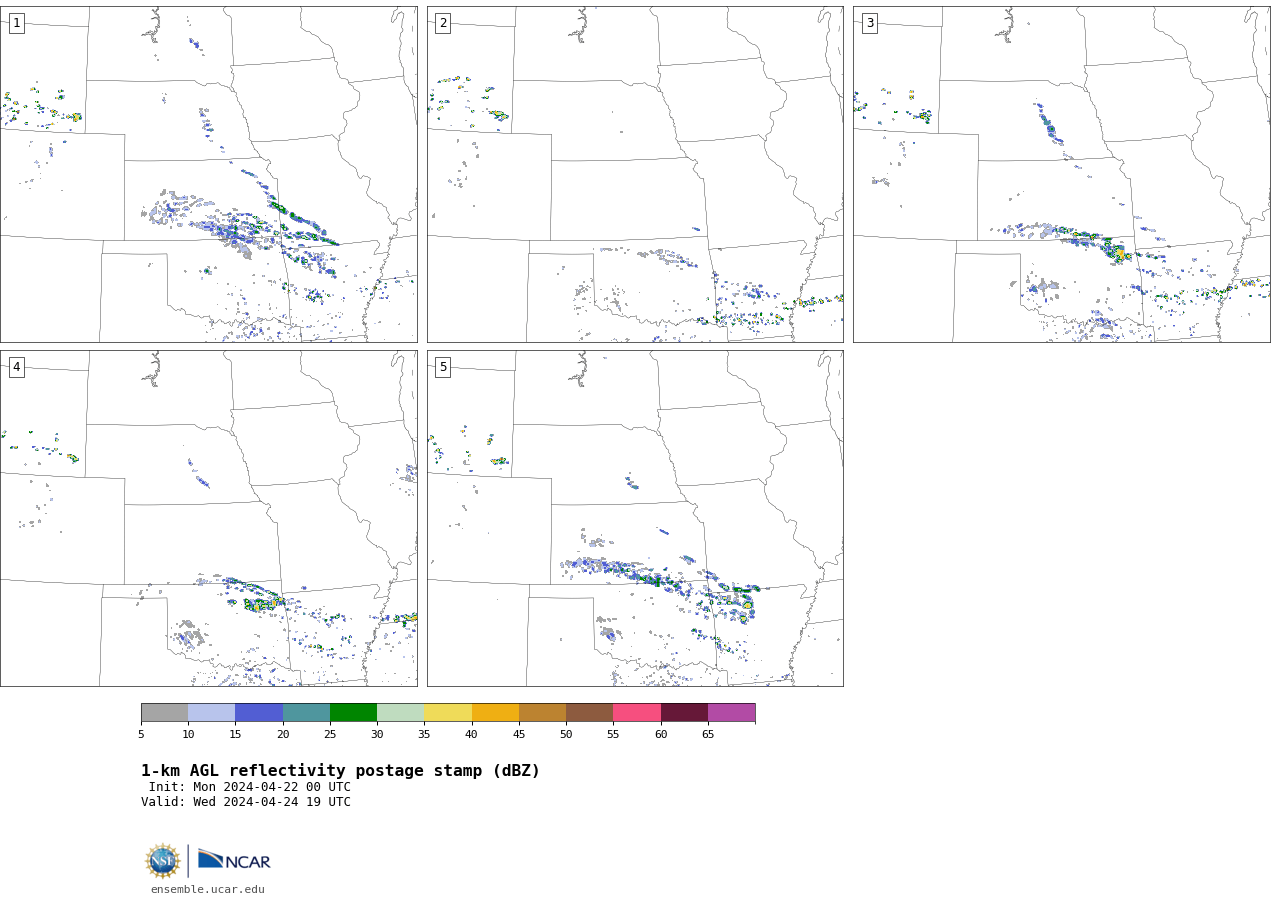This screenshot has height=901, width=1280.
Task: Click the panel number label 4
Action: tap(16, 367)
